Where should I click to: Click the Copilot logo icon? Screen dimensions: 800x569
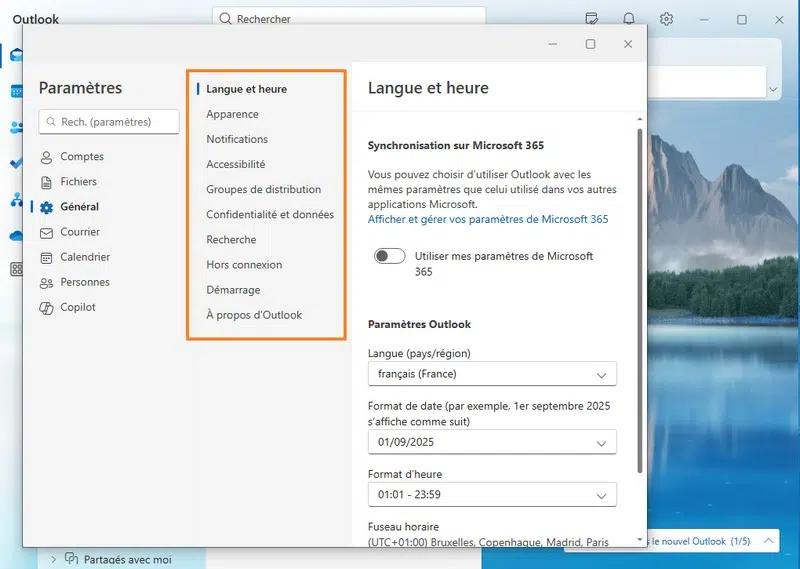click(x=46, y=308)
